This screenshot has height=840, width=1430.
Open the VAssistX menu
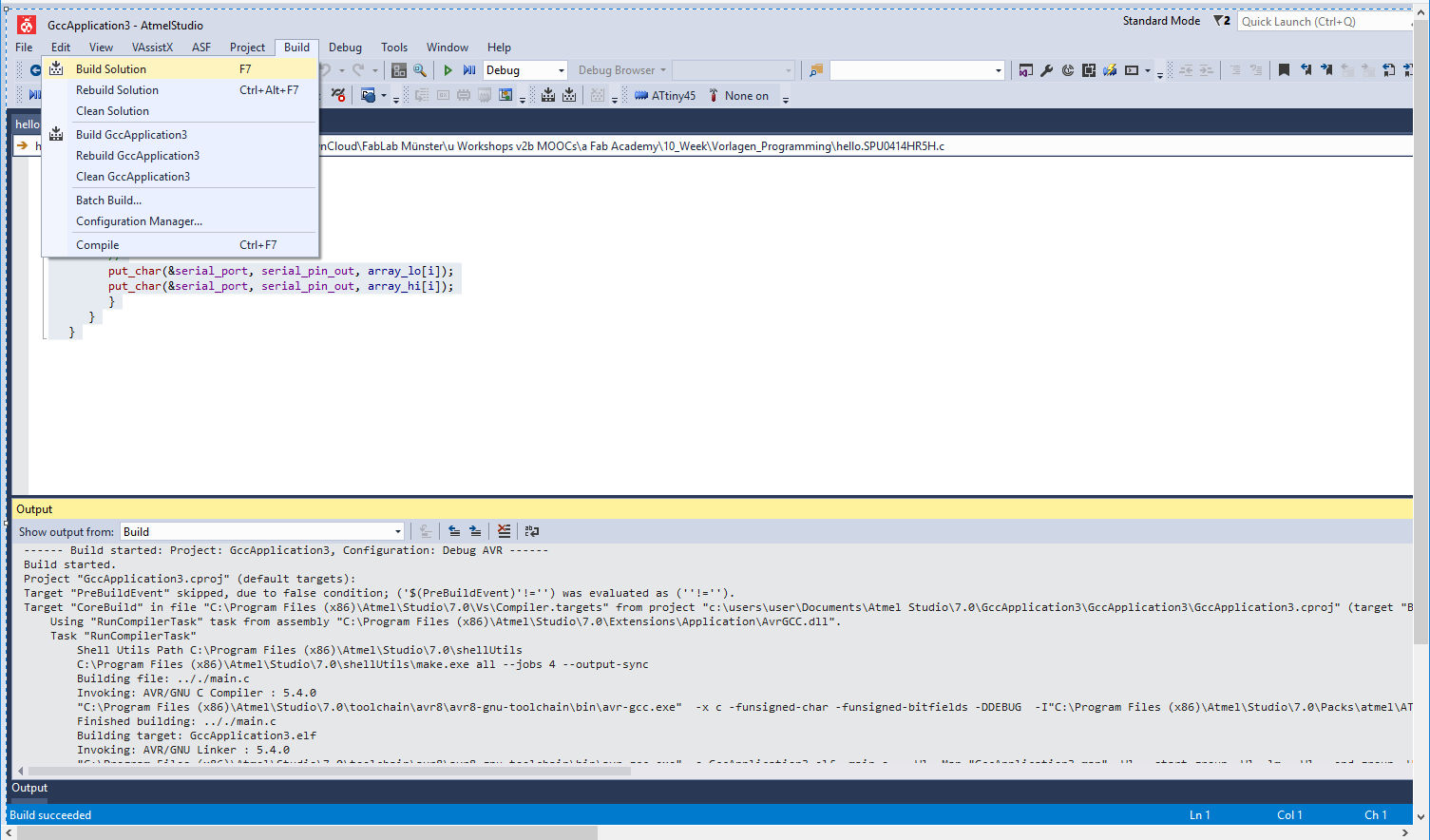[x=152, y=48]
